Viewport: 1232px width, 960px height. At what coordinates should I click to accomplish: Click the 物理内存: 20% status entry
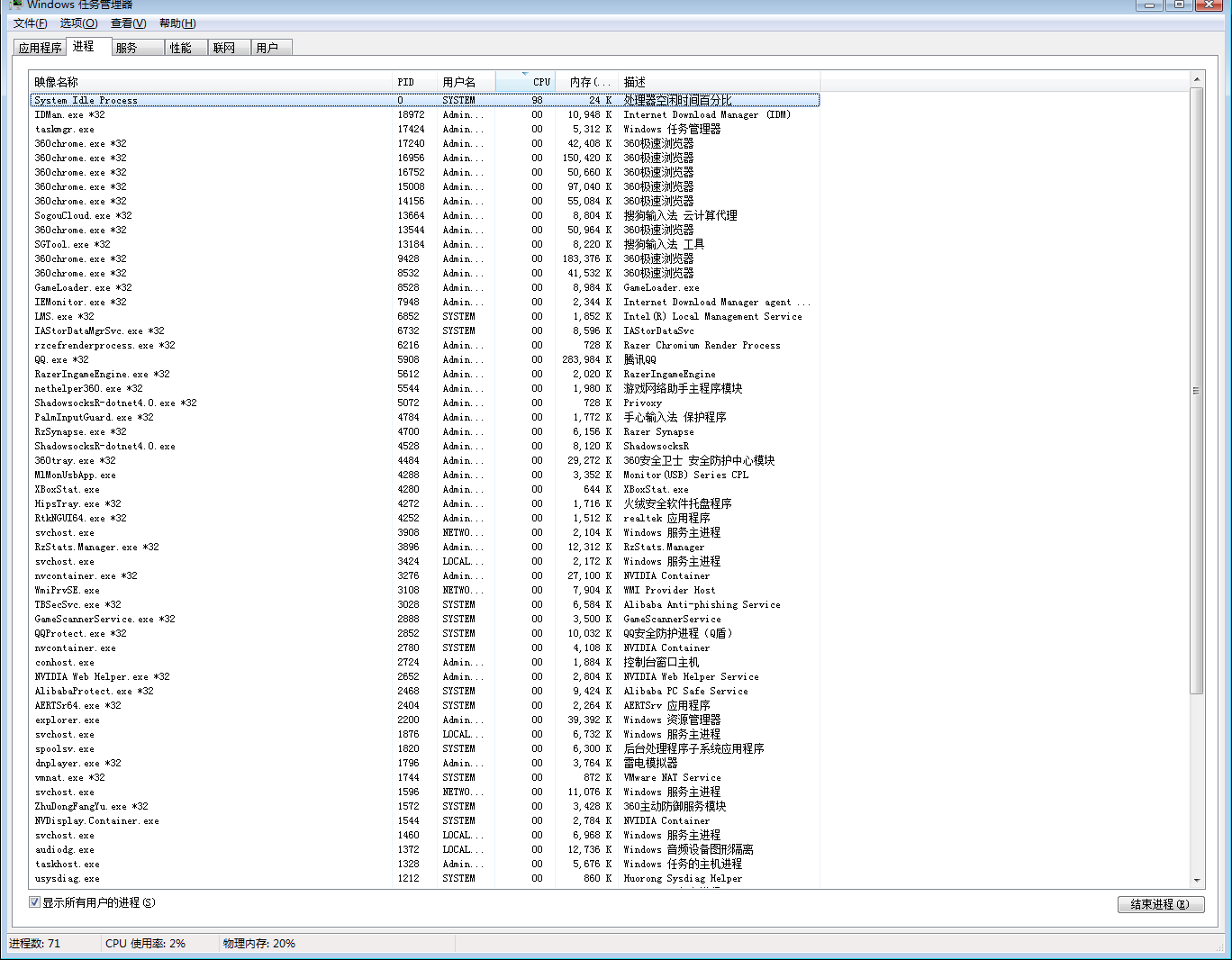tap(259, 944)
